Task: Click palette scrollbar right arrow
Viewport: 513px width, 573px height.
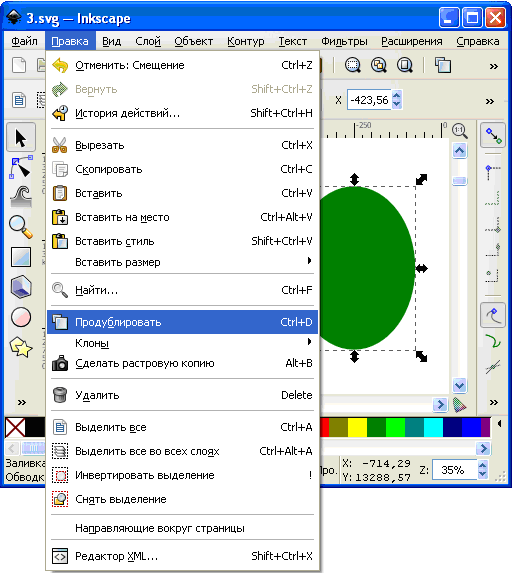Action: (483, 448)
